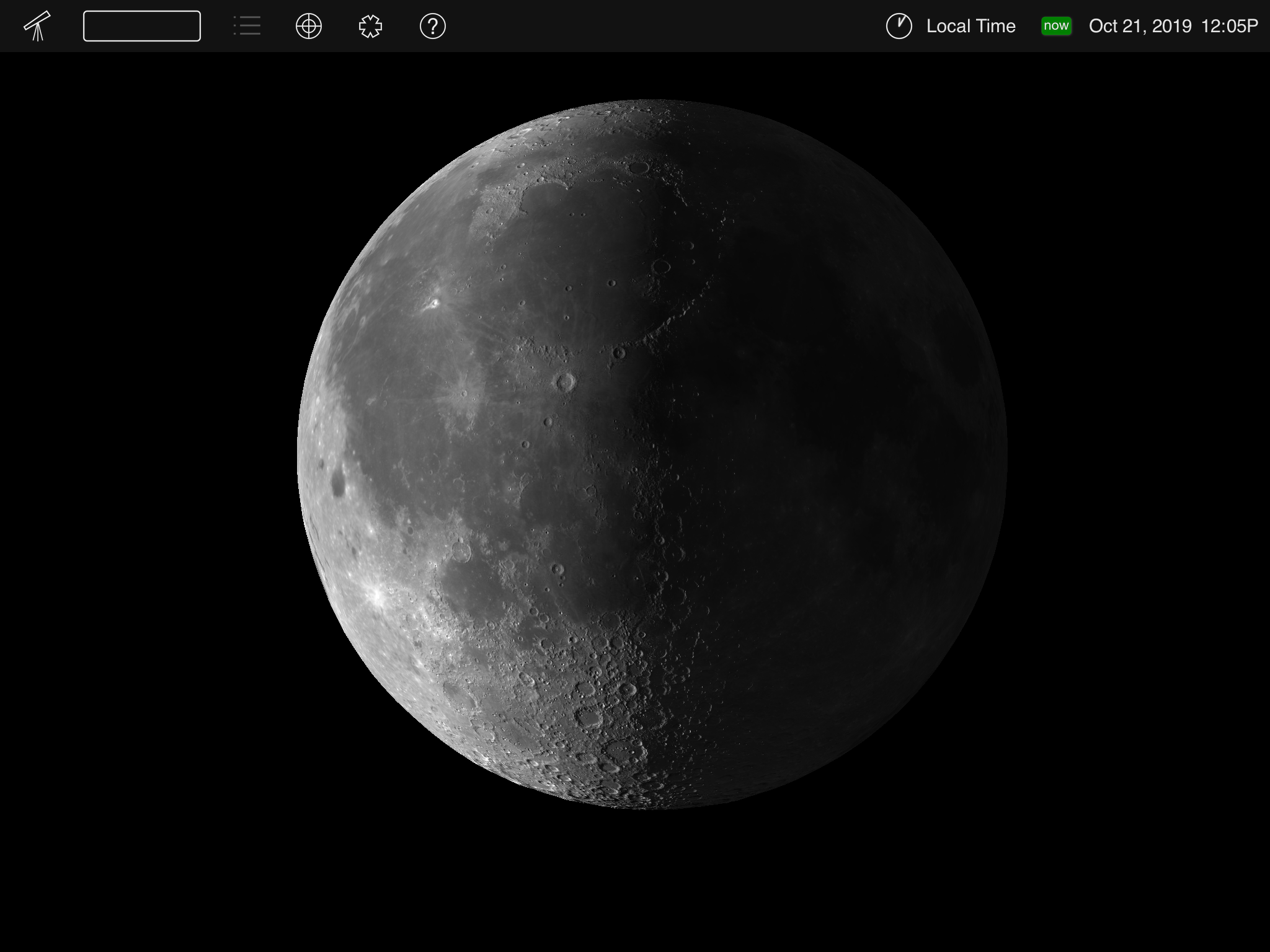Click the bright rayed Aristarchus crater
The width and height of the screenshot is (1270, 952).
click(433, 303)
